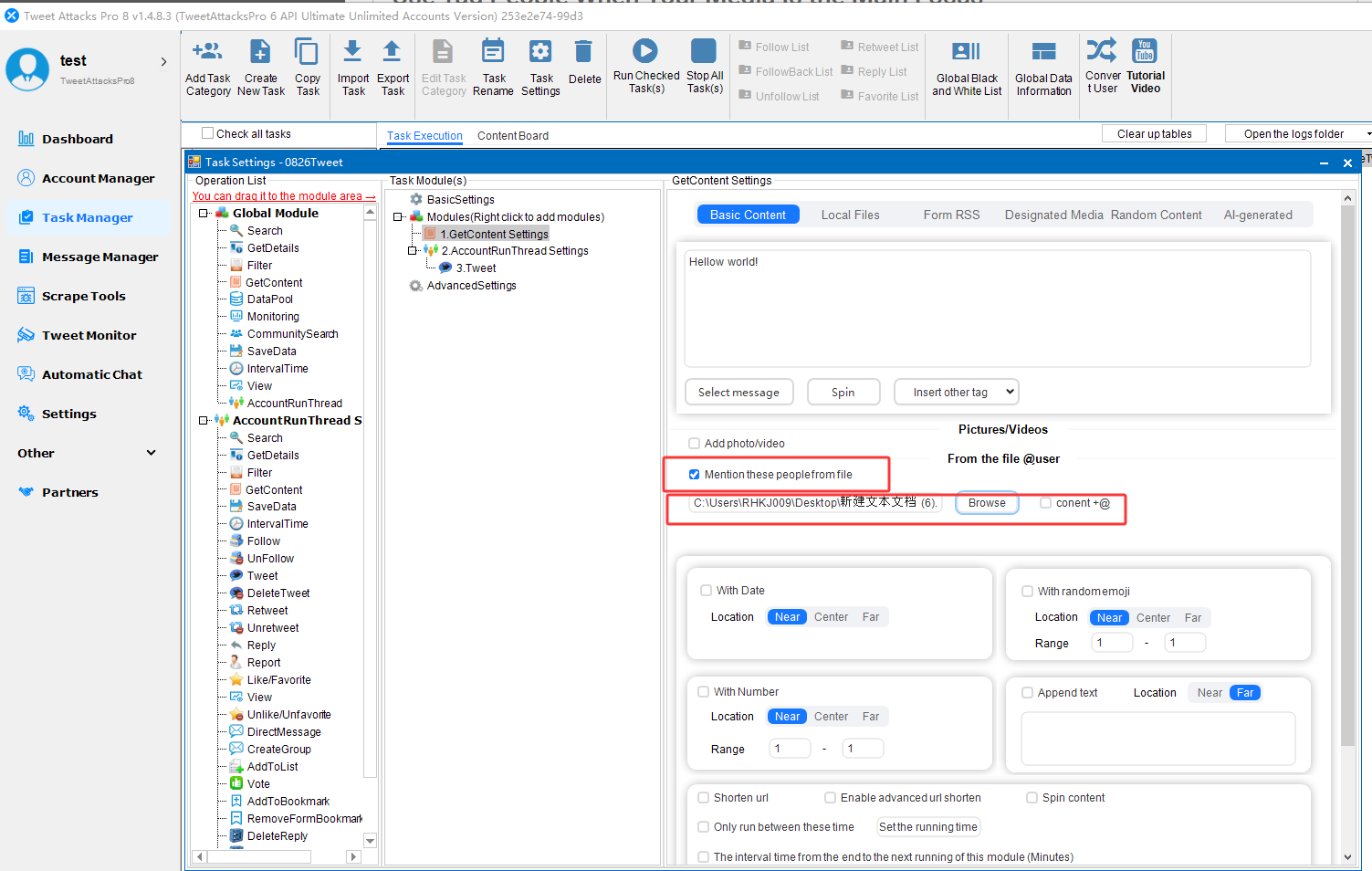Select the 3.Tweet module node
Viewport: 1372px width, 871px height.
476,268
